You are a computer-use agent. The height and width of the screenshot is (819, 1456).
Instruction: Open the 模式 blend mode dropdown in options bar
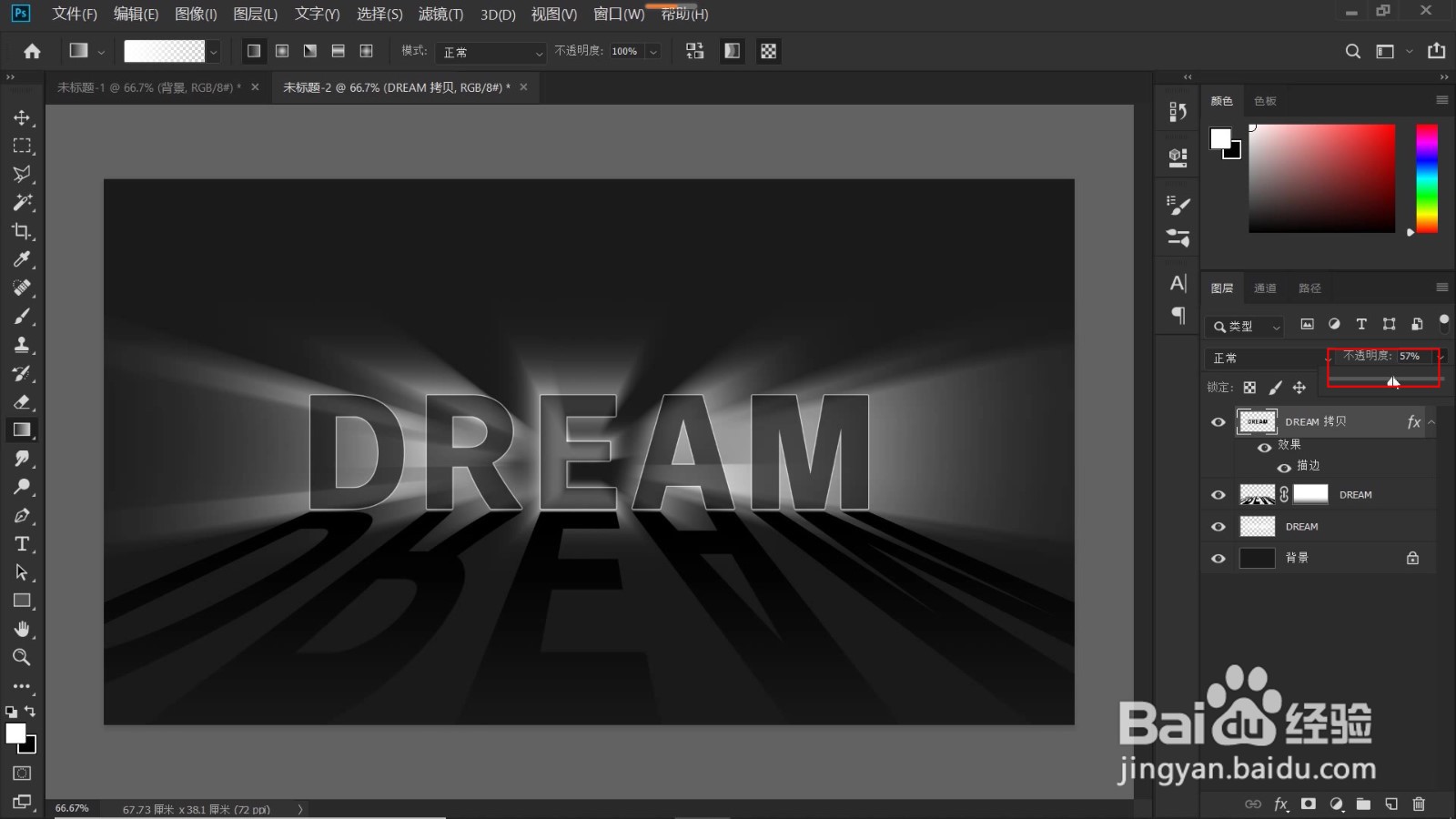(x=490, y=52)
